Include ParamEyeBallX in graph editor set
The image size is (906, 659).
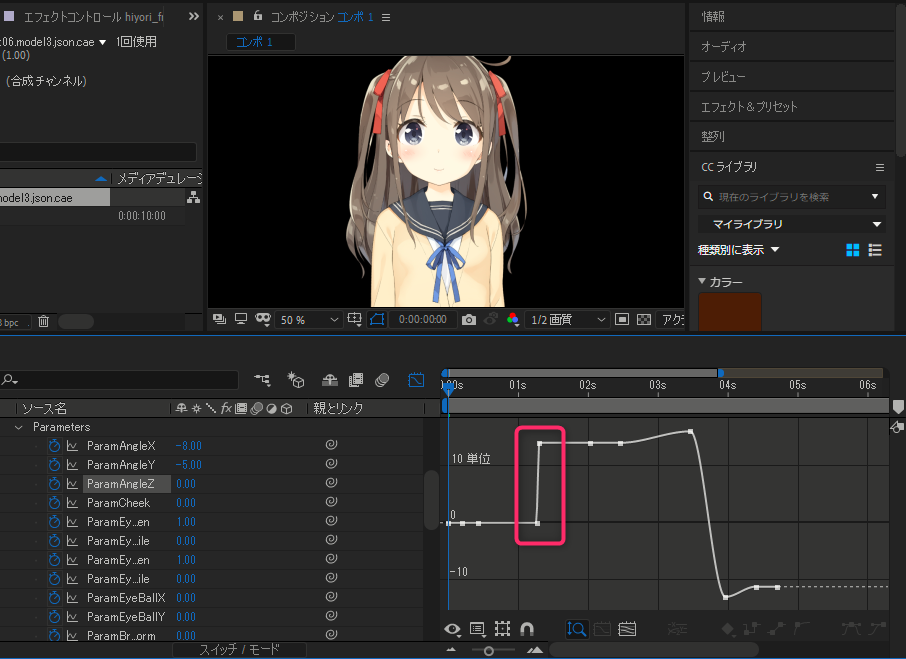click(72, 598)
